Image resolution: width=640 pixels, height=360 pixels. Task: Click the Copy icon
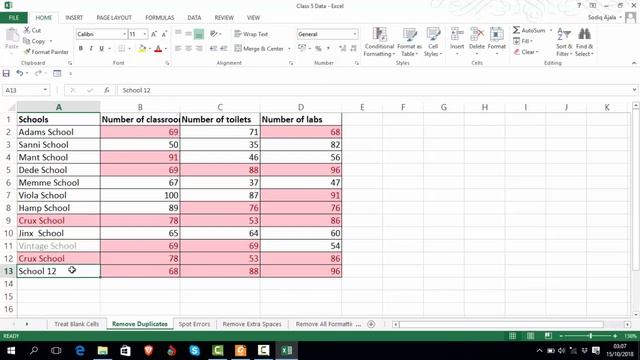click(x=27, y=41)
